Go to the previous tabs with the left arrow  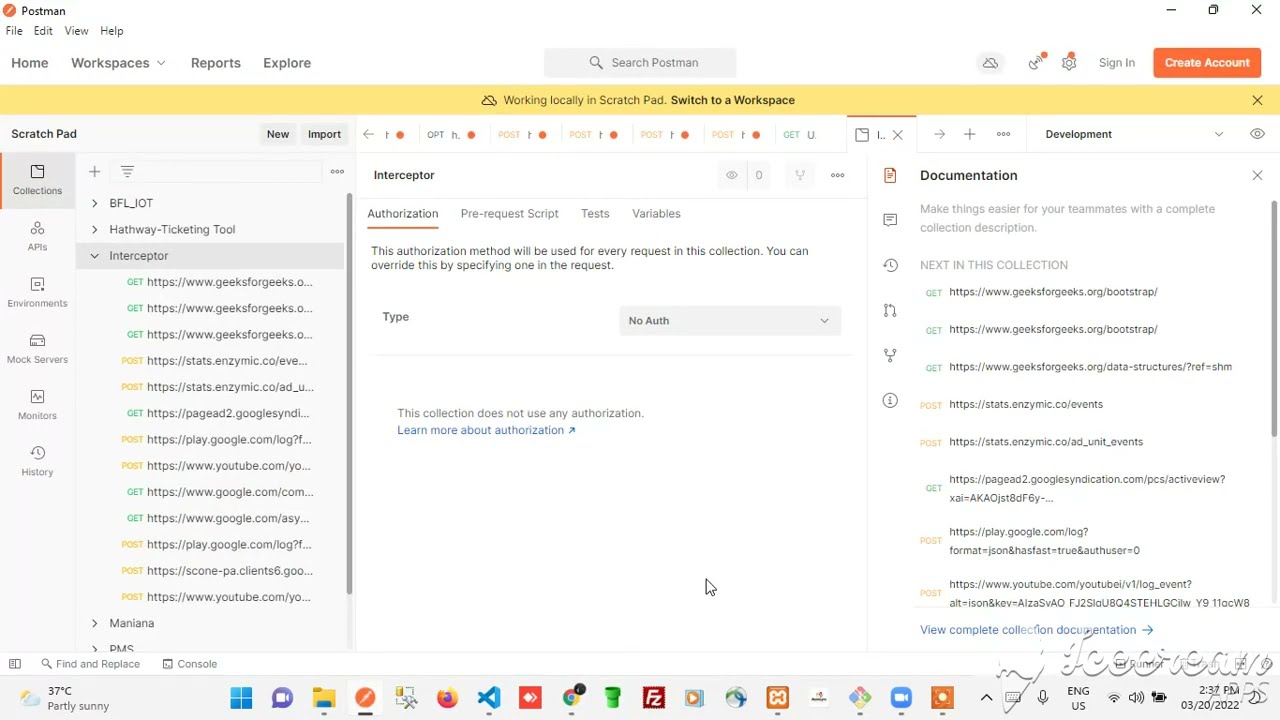(369, 134)
